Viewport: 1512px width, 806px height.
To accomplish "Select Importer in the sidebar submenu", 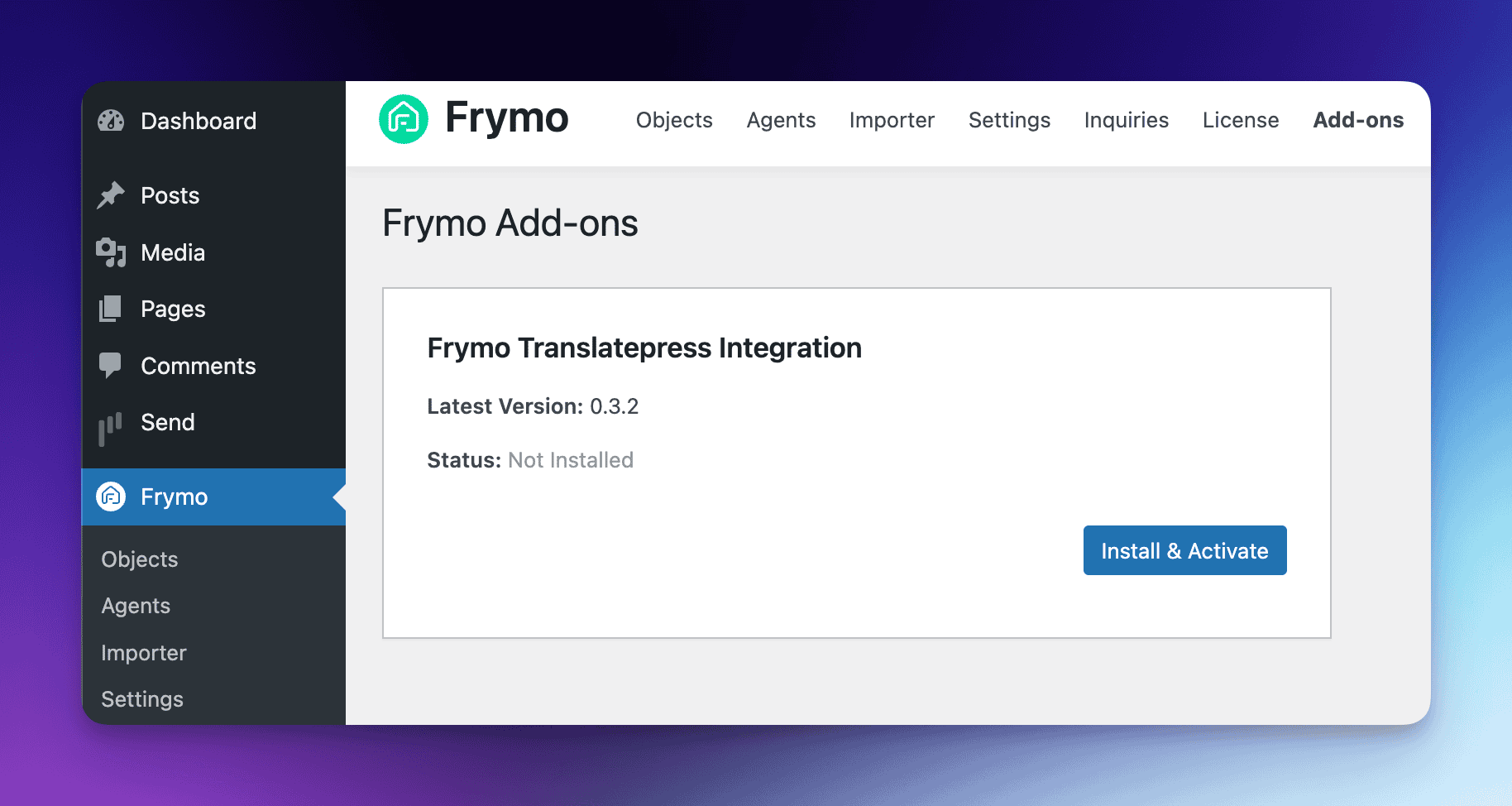I will point(144,653).
